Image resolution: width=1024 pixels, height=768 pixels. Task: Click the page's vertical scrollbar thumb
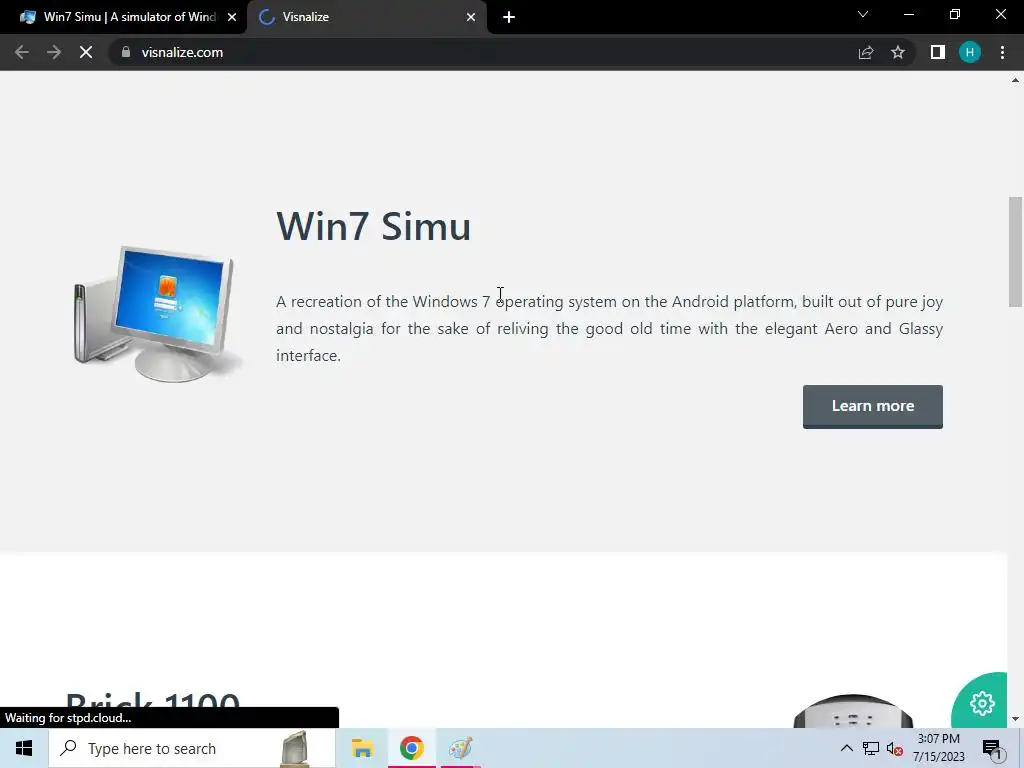point(1015,251)
